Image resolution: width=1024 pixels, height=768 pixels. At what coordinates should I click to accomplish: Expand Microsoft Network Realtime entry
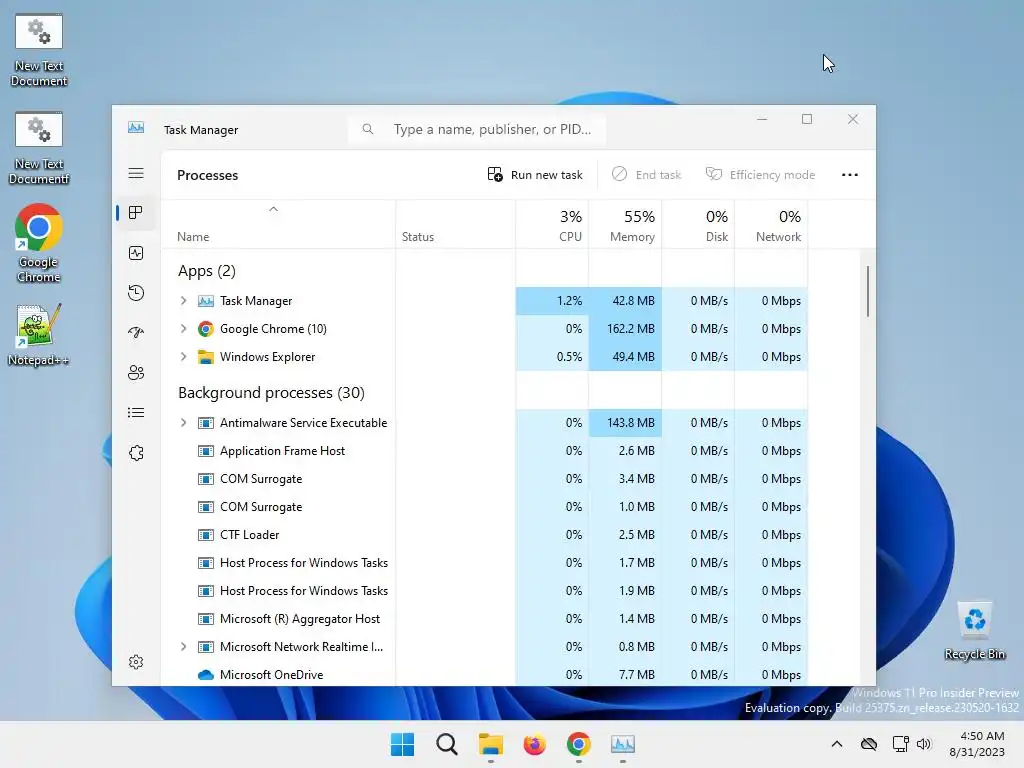coord(184,647)
